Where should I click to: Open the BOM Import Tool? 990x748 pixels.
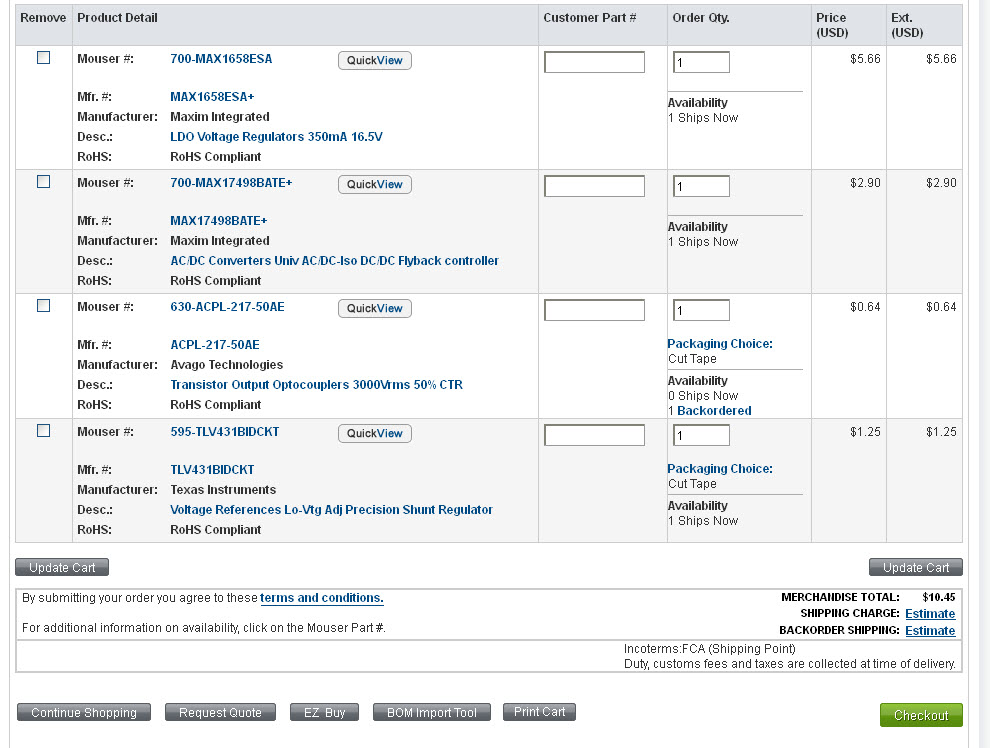431,713
